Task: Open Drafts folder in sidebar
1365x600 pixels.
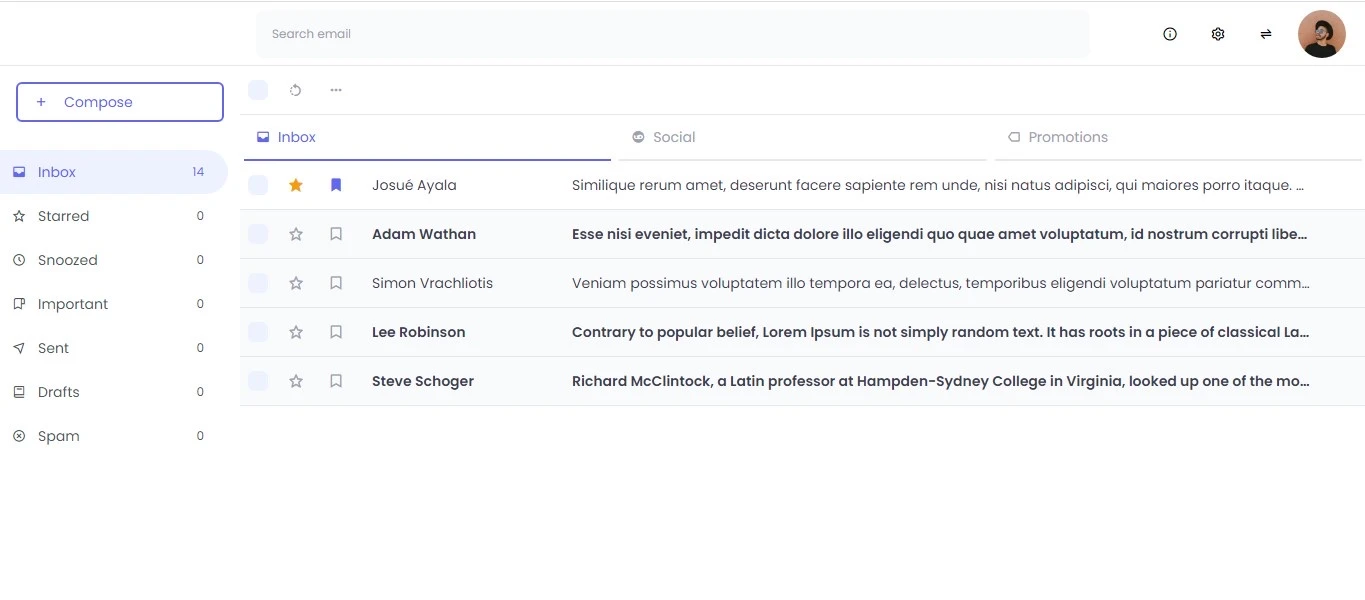Action: click(x=112, y=392)
